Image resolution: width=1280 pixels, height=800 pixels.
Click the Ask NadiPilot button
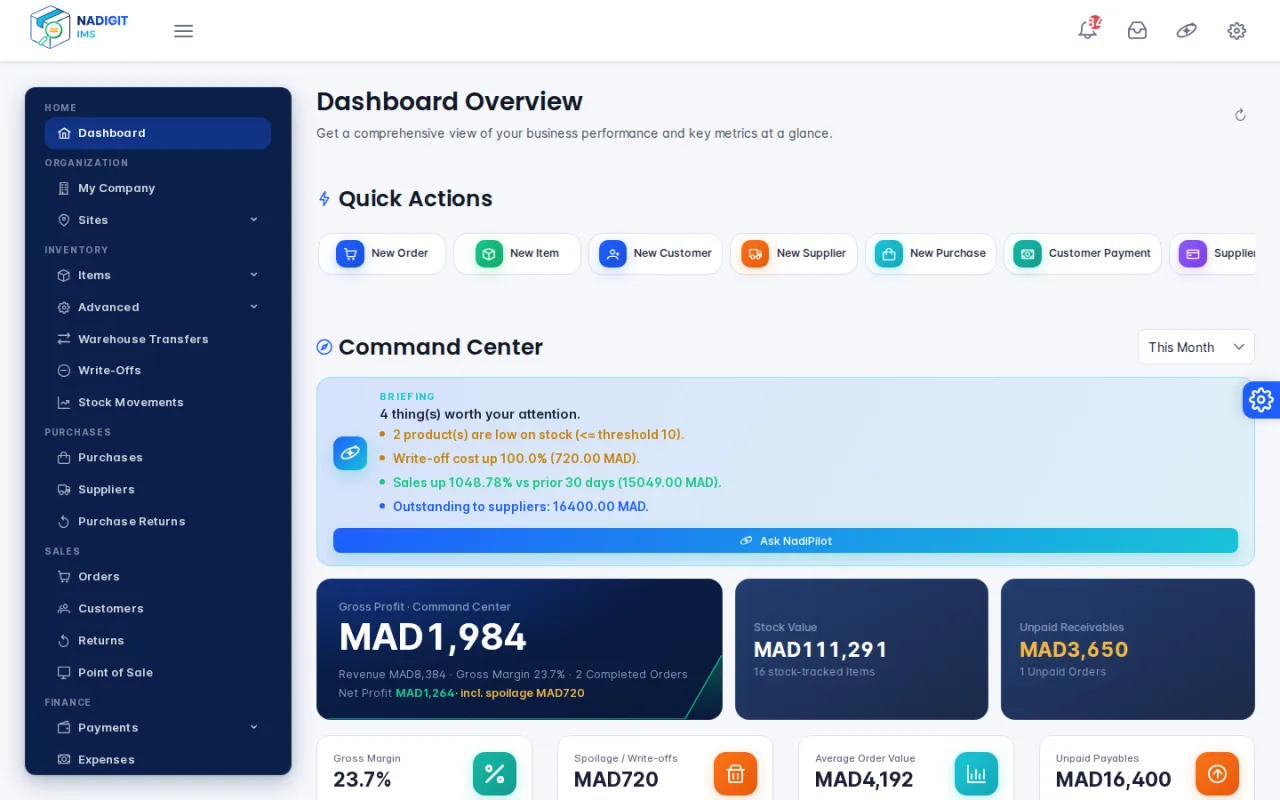coord(785,541)
